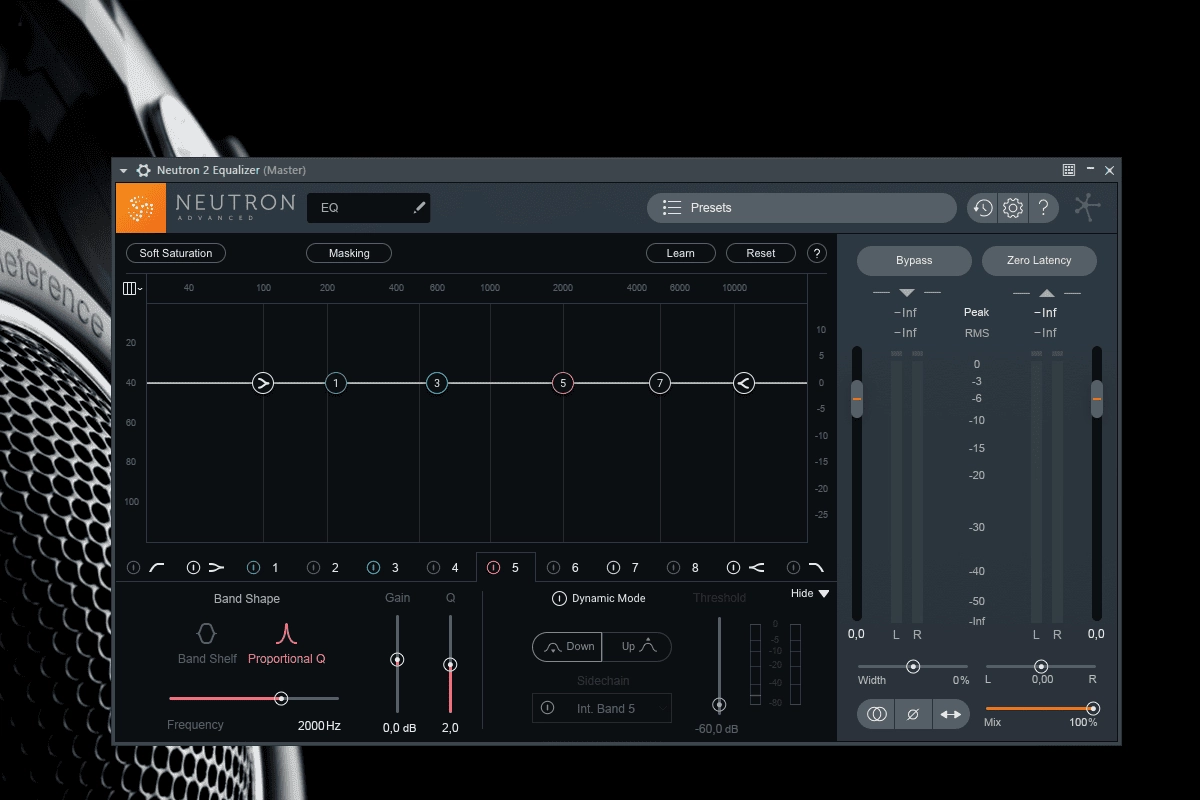Choose the Band Shelf shape icon
Screen dimensions: 1200x800
(206, 633)
